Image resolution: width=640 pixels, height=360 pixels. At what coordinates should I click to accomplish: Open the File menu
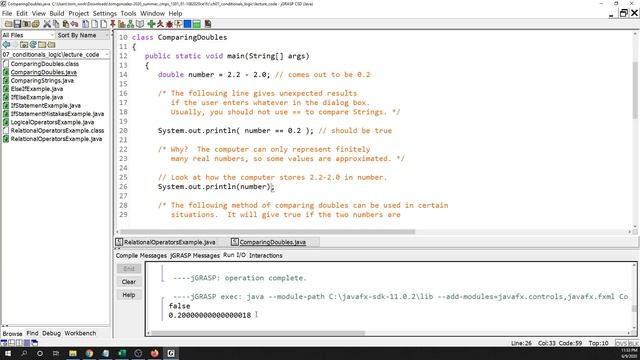pyautogui.click(x=7, y=13)
